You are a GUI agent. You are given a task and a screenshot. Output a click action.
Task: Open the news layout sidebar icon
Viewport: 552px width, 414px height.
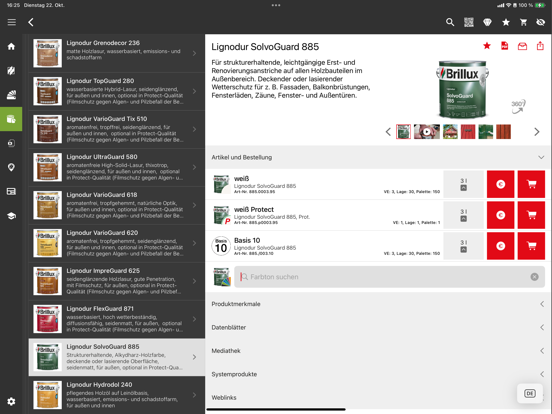11,192
